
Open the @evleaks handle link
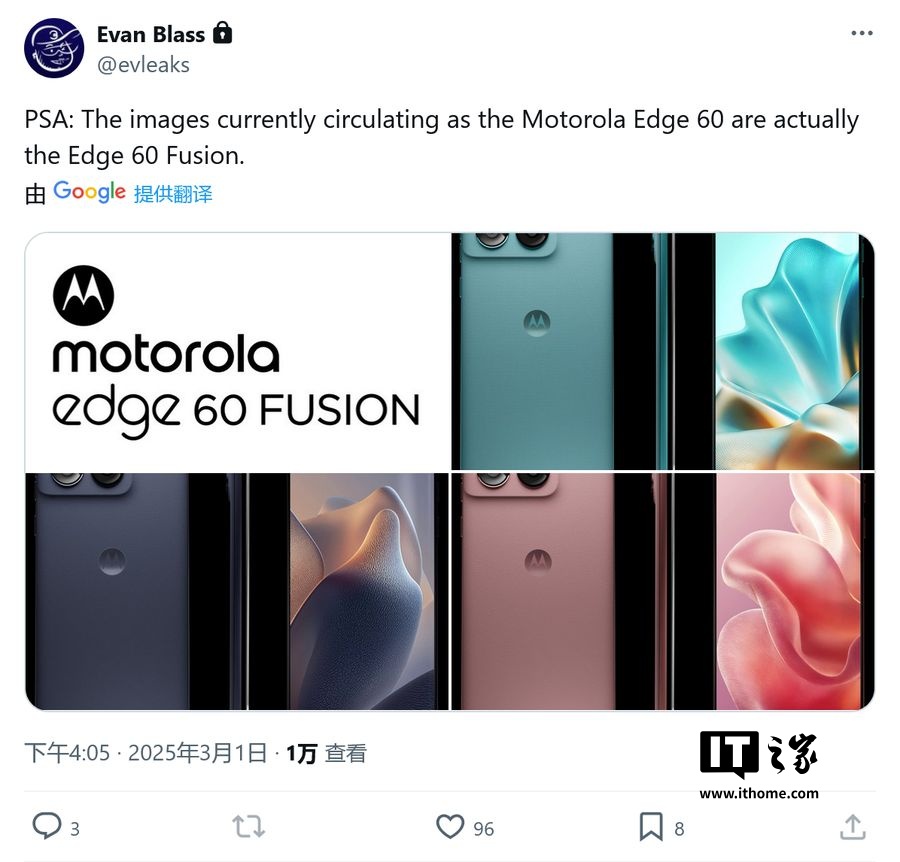(143, 65)
